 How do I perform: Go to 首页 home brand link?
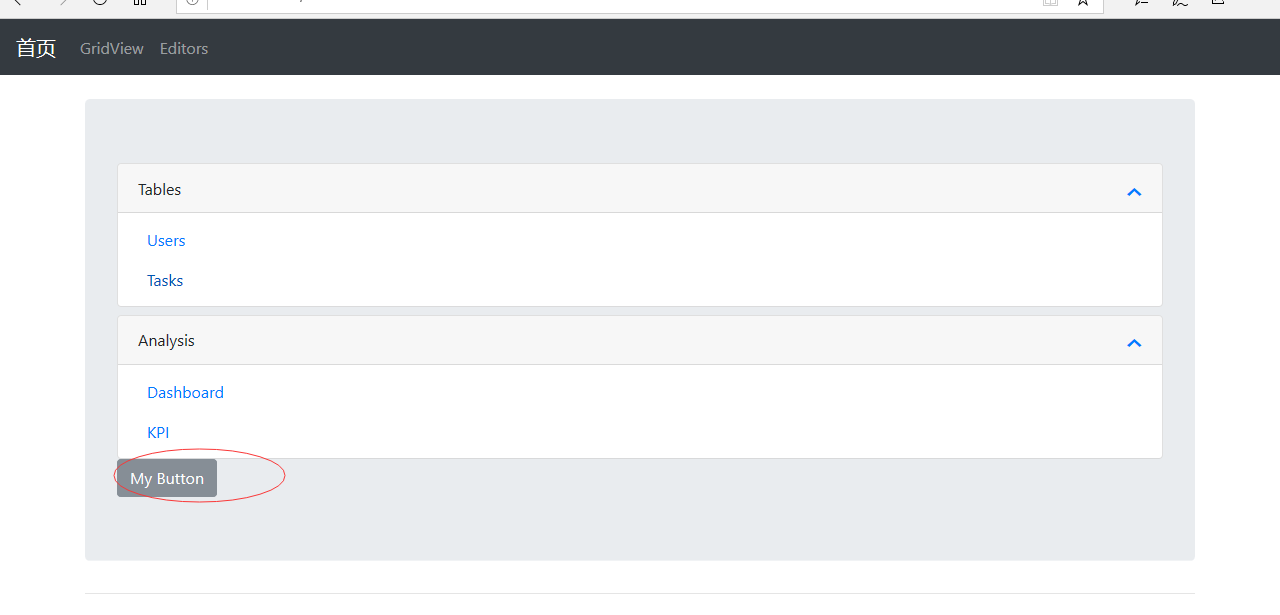(36, 48)
